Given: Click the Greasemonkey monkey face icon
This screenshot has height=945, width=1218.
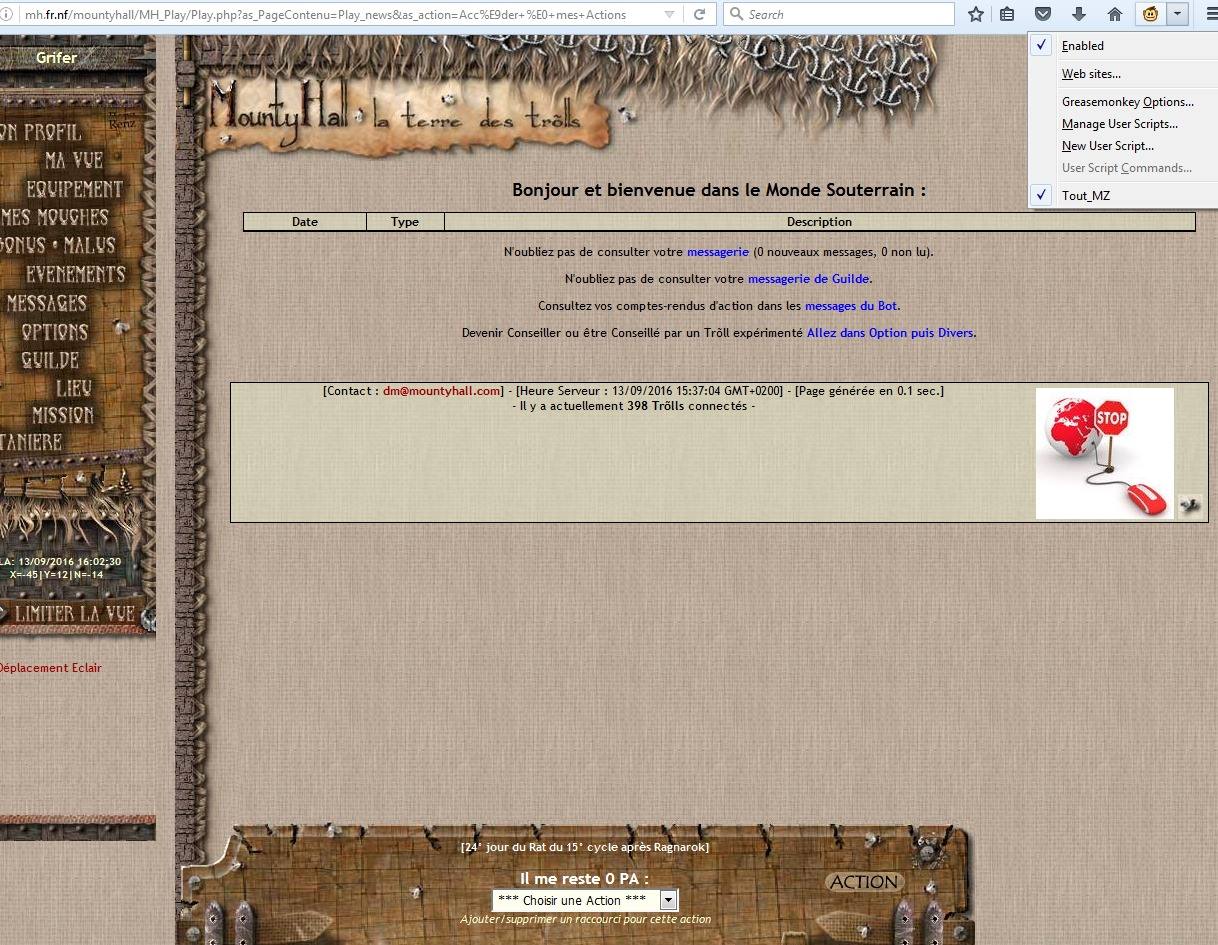Looking at the screenshot, I should (1150, 14).
